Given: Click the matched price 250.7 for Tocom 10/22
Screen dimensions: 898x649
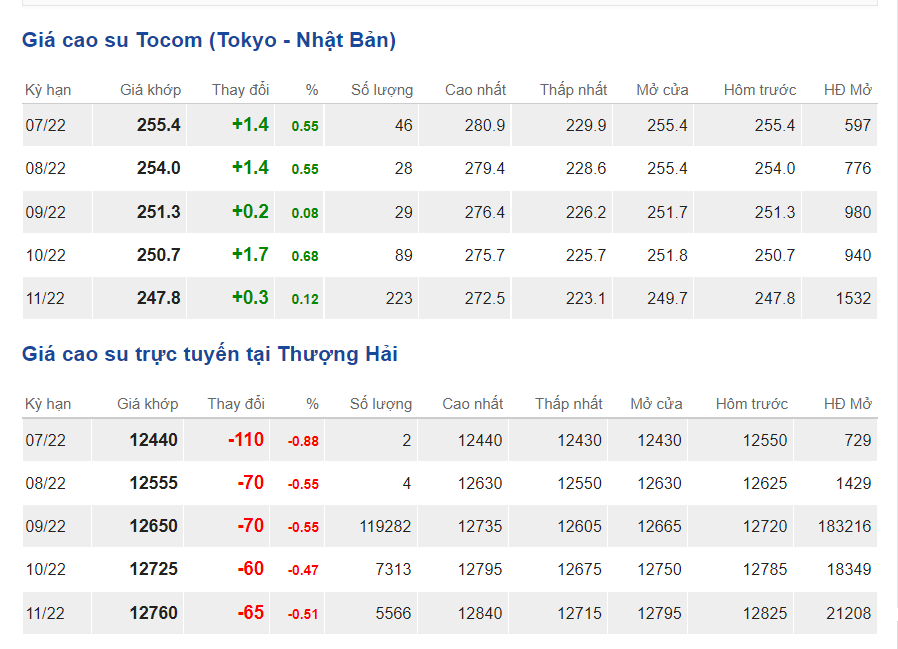Looking at the screenshot, I should pyautogui.click(x=158, y=255).
